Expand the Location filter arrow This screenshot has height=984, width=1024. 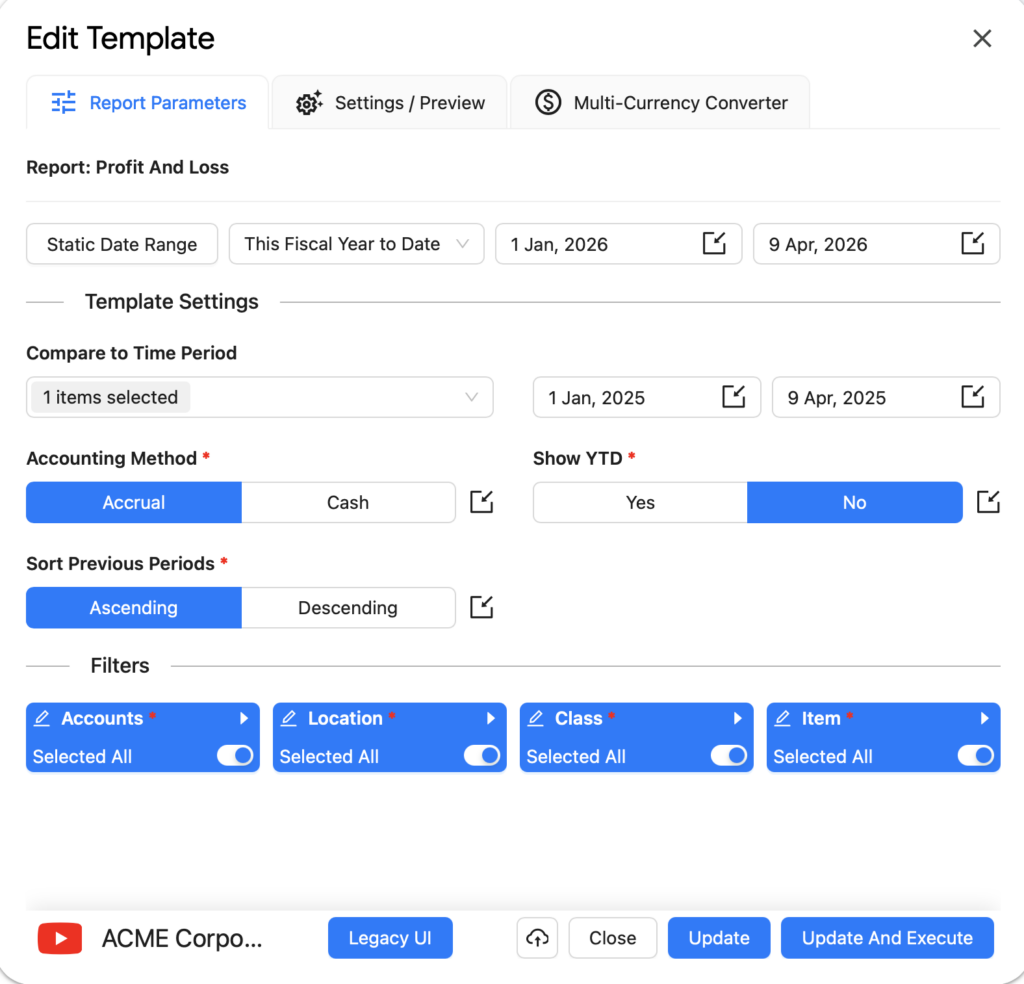pyautogui.click(x=491, y=718)
